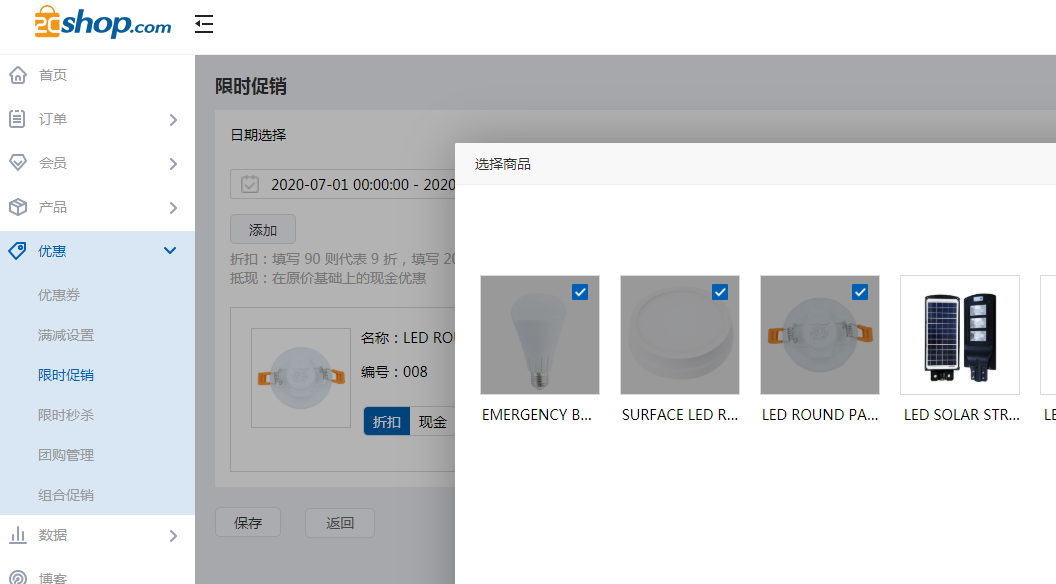Image resolution: width=1056 pixels, height=584 pixels.
Task: Click the 编号：008 product code text
Action: coord(394,372)
